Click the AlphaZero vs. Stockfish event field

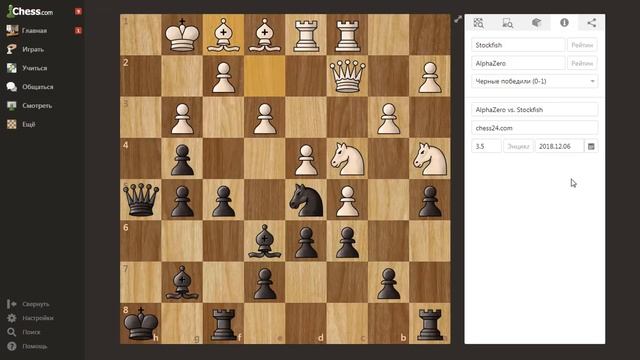coord(534,110)
